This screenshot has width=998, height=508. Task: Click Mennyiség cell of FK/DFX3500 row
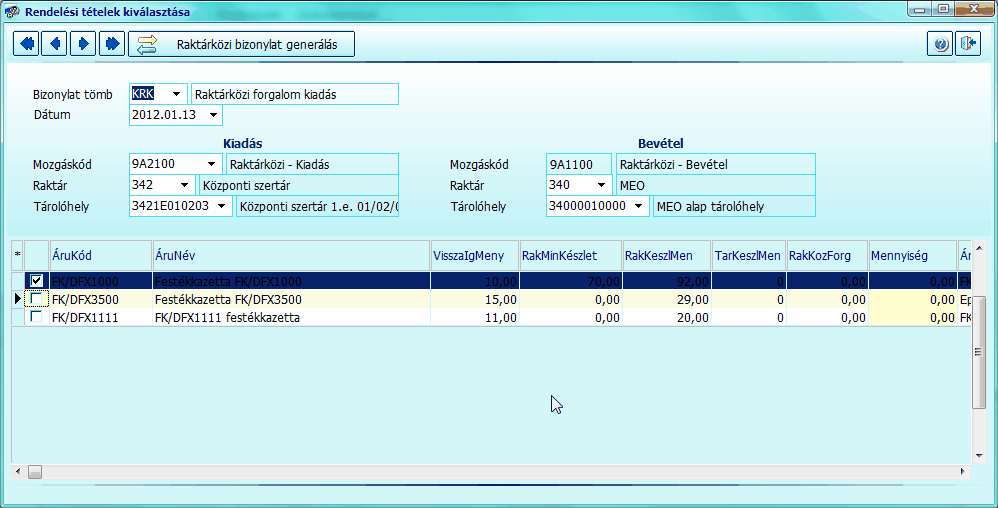pos(912,299)
